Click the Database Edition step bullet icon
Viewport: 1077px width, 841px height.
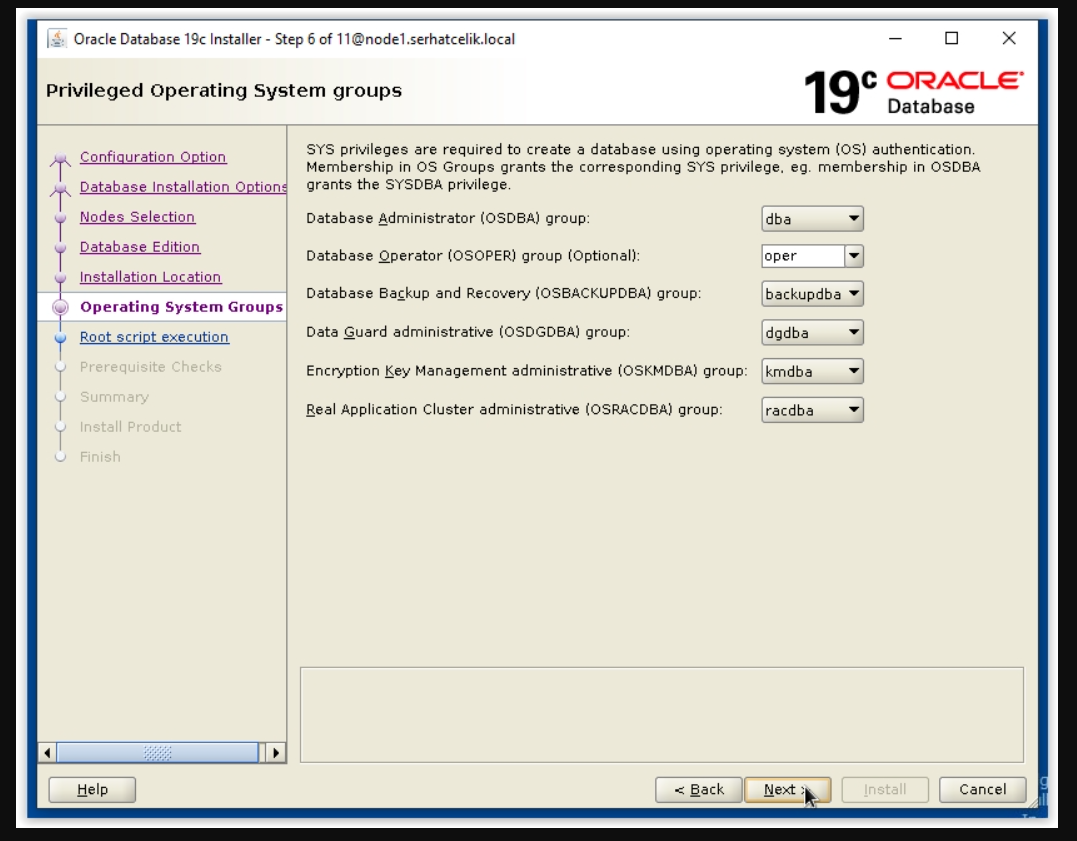[60, 247]
